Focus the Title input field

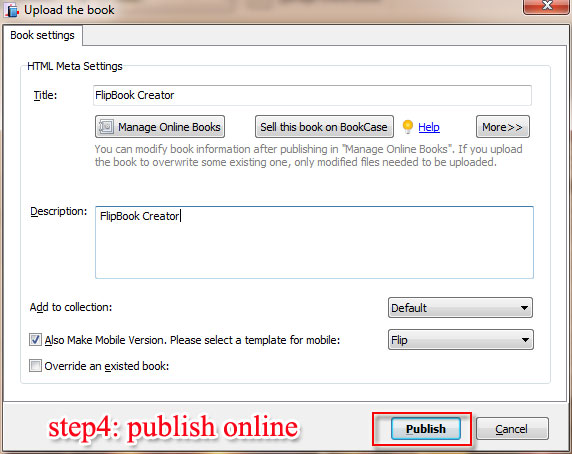click(312, 96)
